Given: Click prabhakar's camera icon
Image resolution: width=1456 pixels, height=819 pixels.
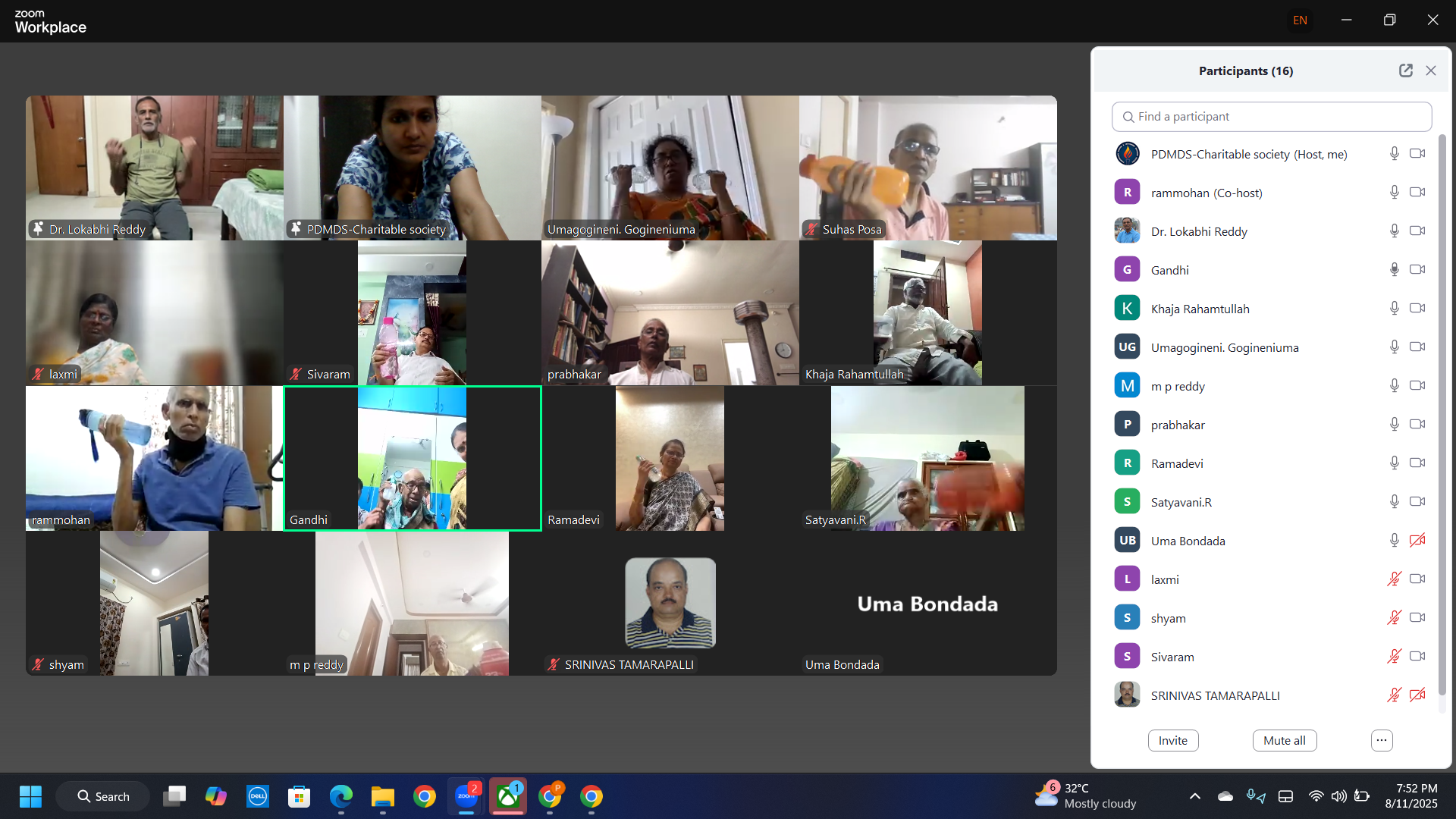Looking at the screenshot, I should point(1417,425).
